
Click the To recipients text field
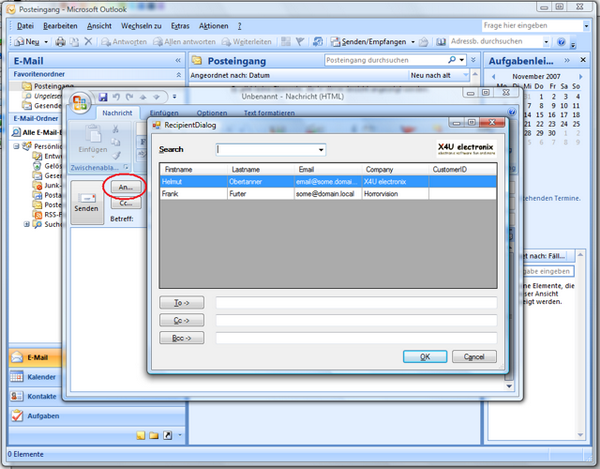point(356,303)
